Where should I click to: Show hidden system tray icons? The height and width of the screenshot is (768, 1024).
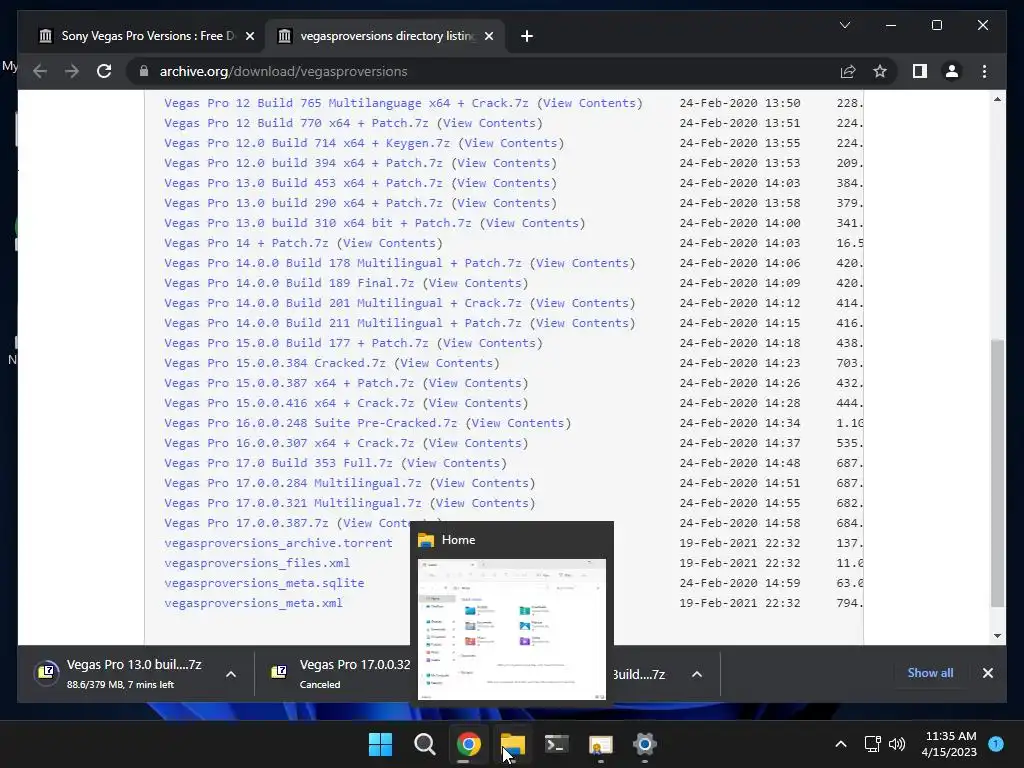coord(841,744)
